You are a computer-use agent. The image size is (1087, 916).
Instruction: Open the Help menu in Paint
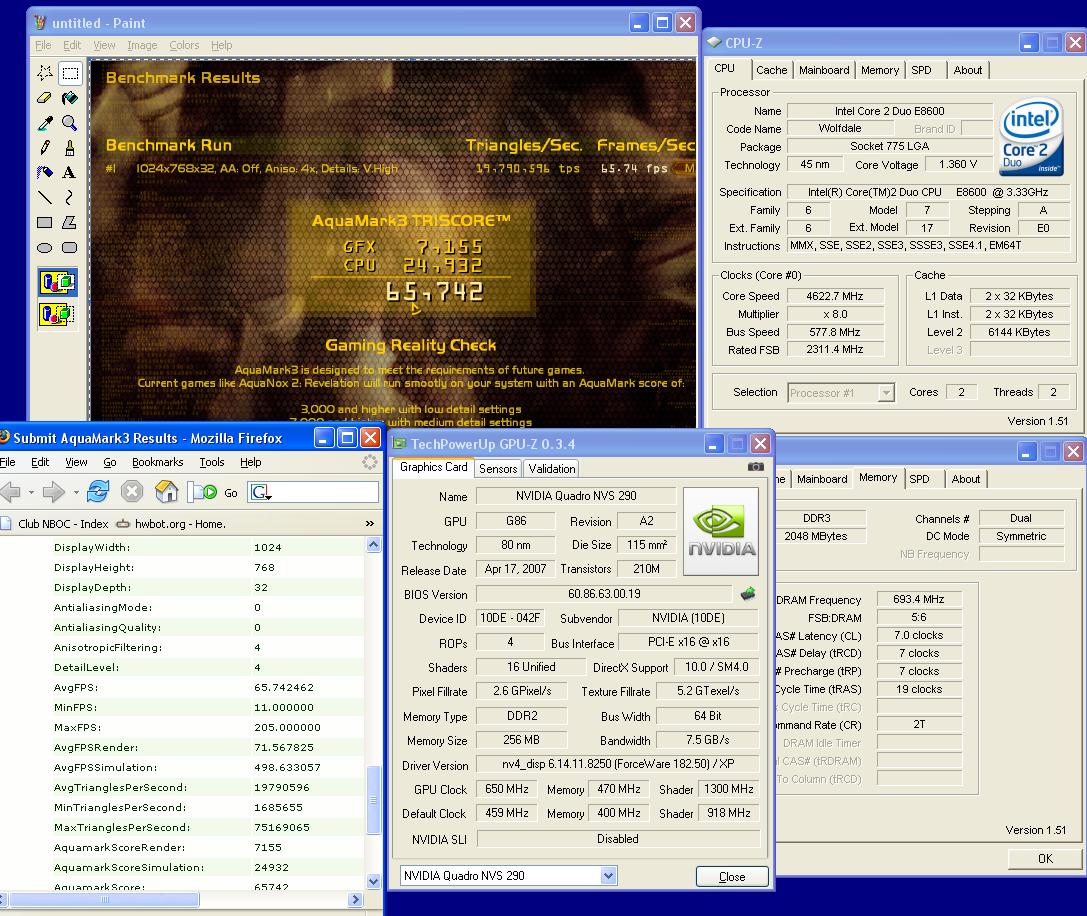(221, 45)
